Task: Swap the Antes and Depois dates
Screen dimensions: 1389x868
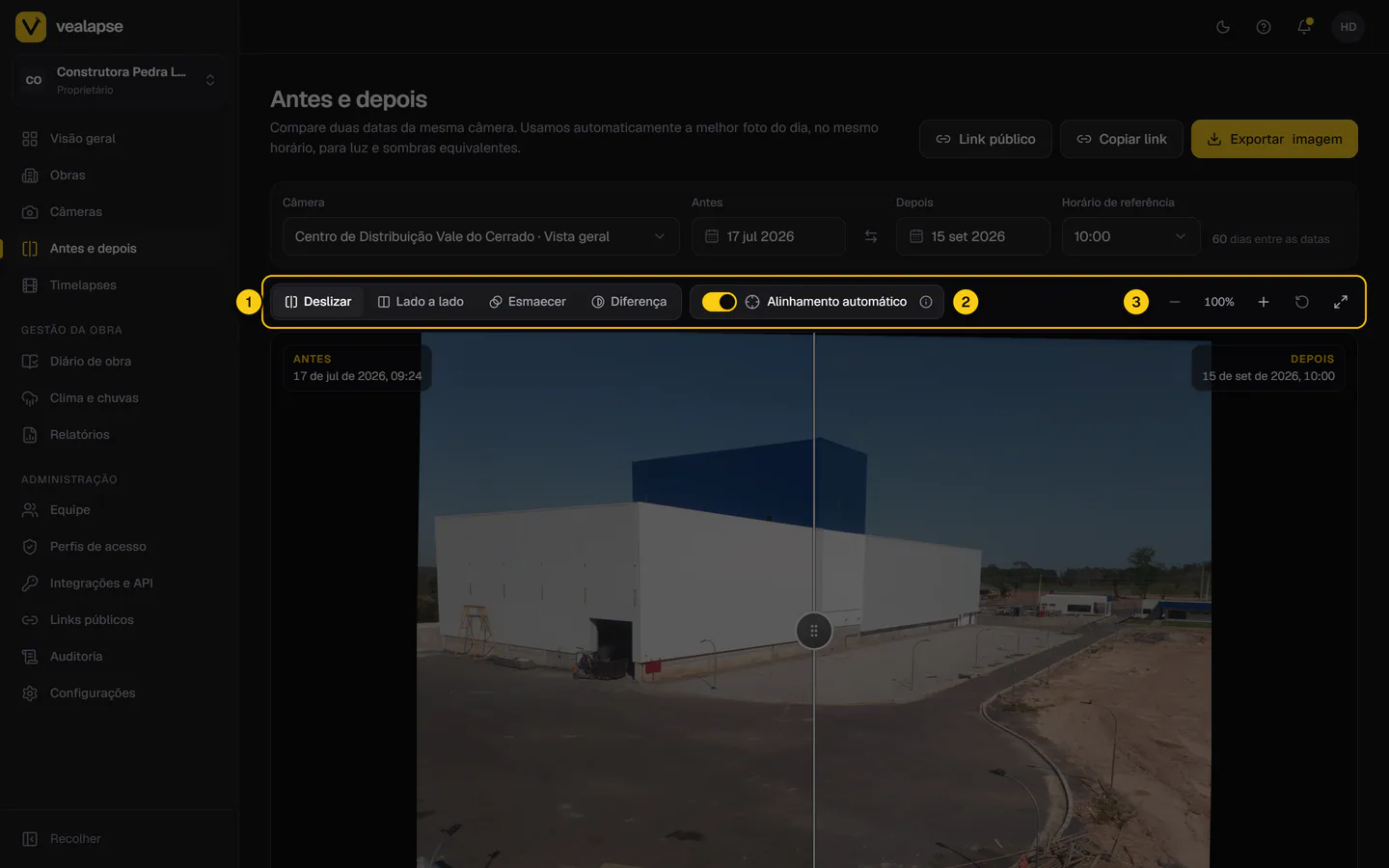Action: pyautogui.click(x=871, y=236)
